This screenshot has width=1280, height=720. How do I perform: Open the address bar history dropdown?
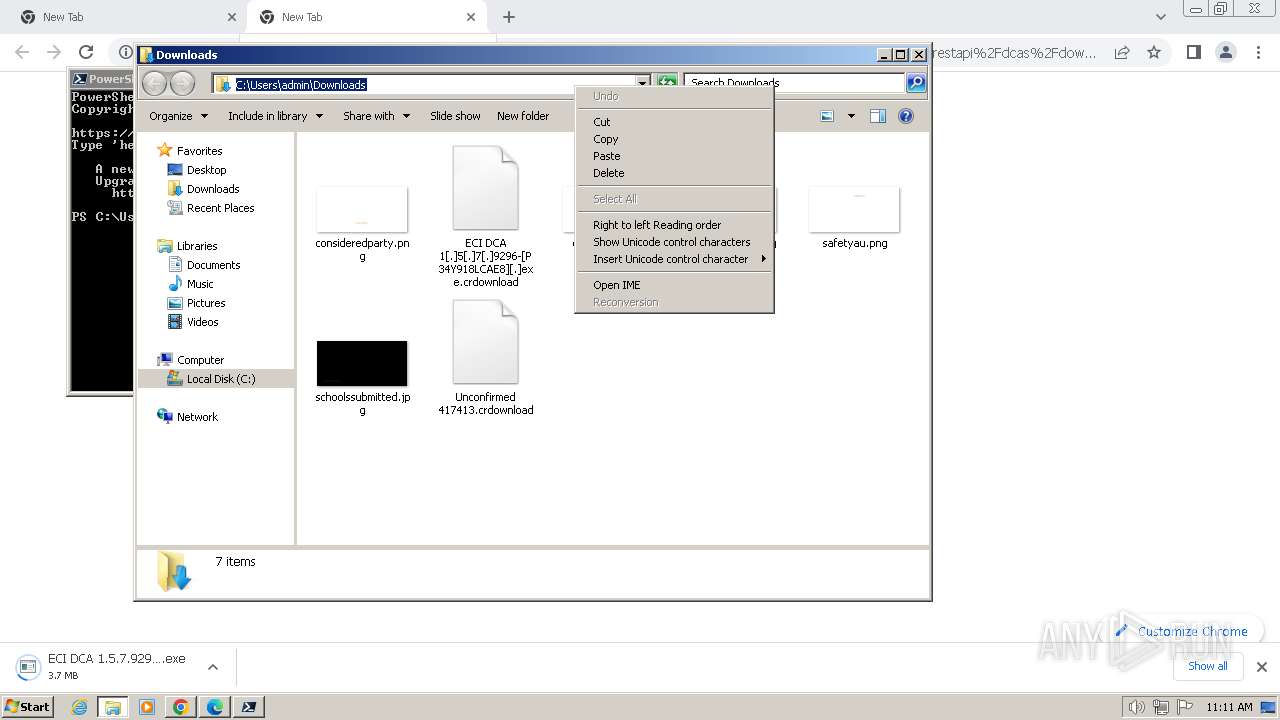[x=643, y=83]
